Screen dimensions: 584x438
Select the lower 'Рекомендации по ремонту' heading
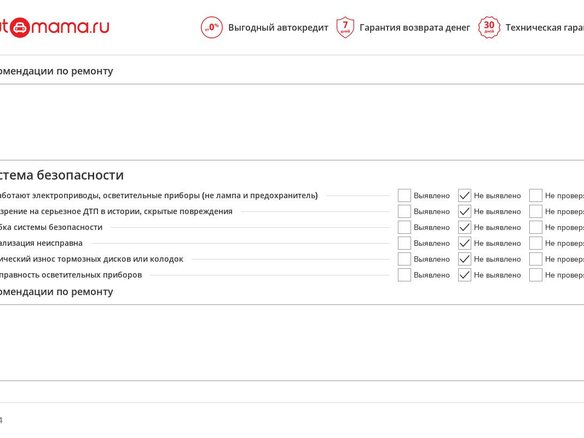[57, 292]
